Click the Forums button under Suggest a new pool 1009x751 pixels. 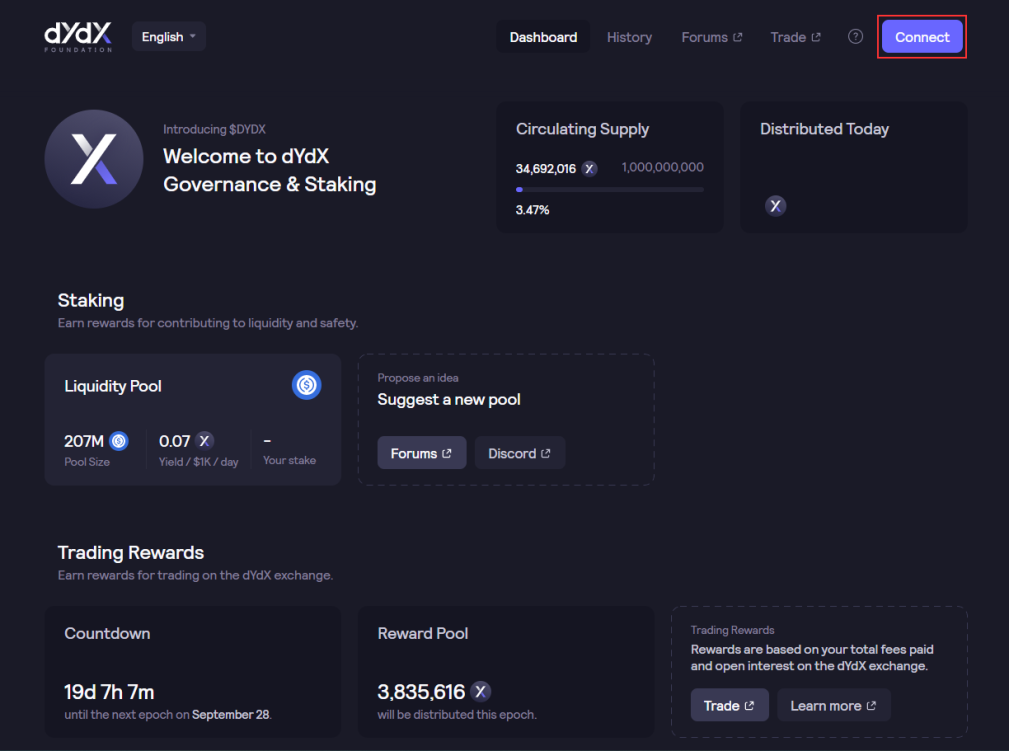click(x=421, y=453)
